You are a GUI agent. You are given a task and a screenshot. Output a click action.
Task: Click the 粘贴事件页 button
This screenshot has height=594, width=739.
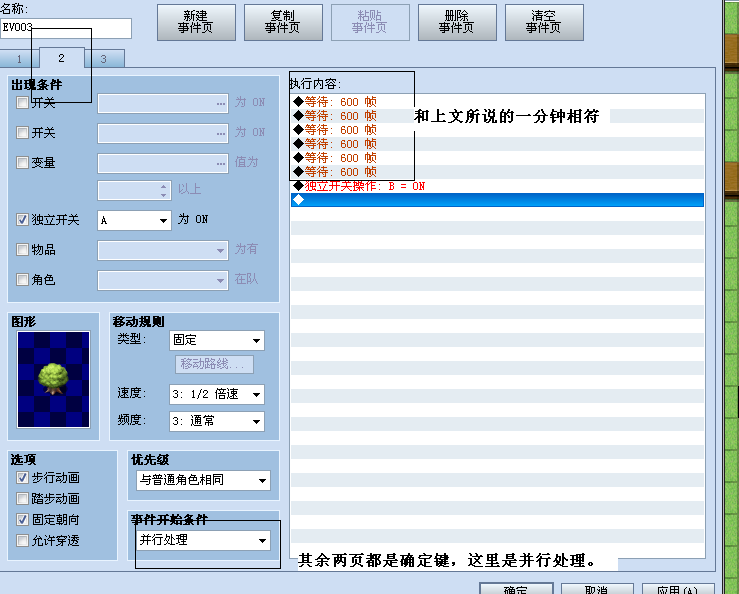370,22
